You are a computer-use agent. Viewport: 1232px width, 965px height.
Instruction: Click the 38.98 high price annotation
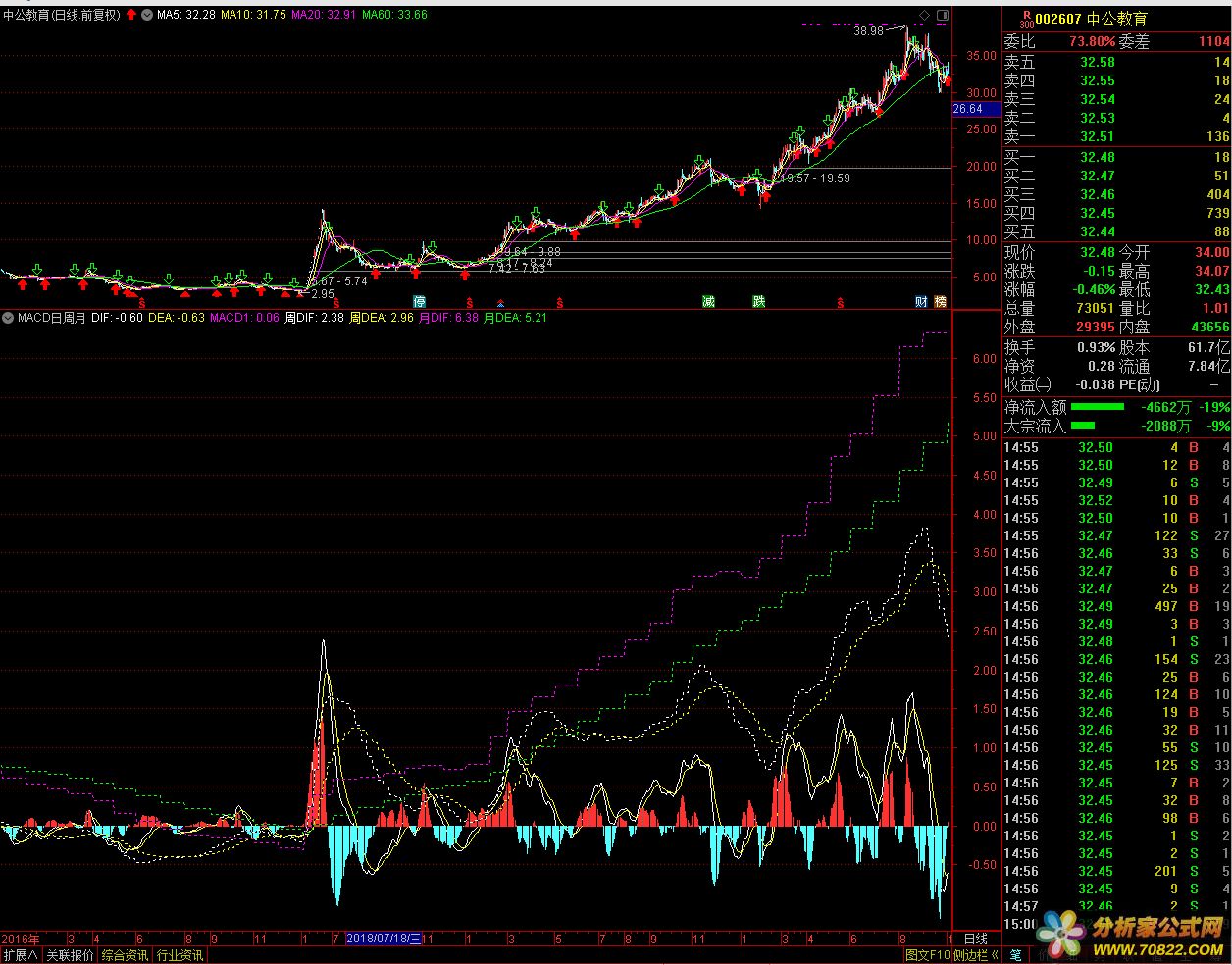(868, 32)
